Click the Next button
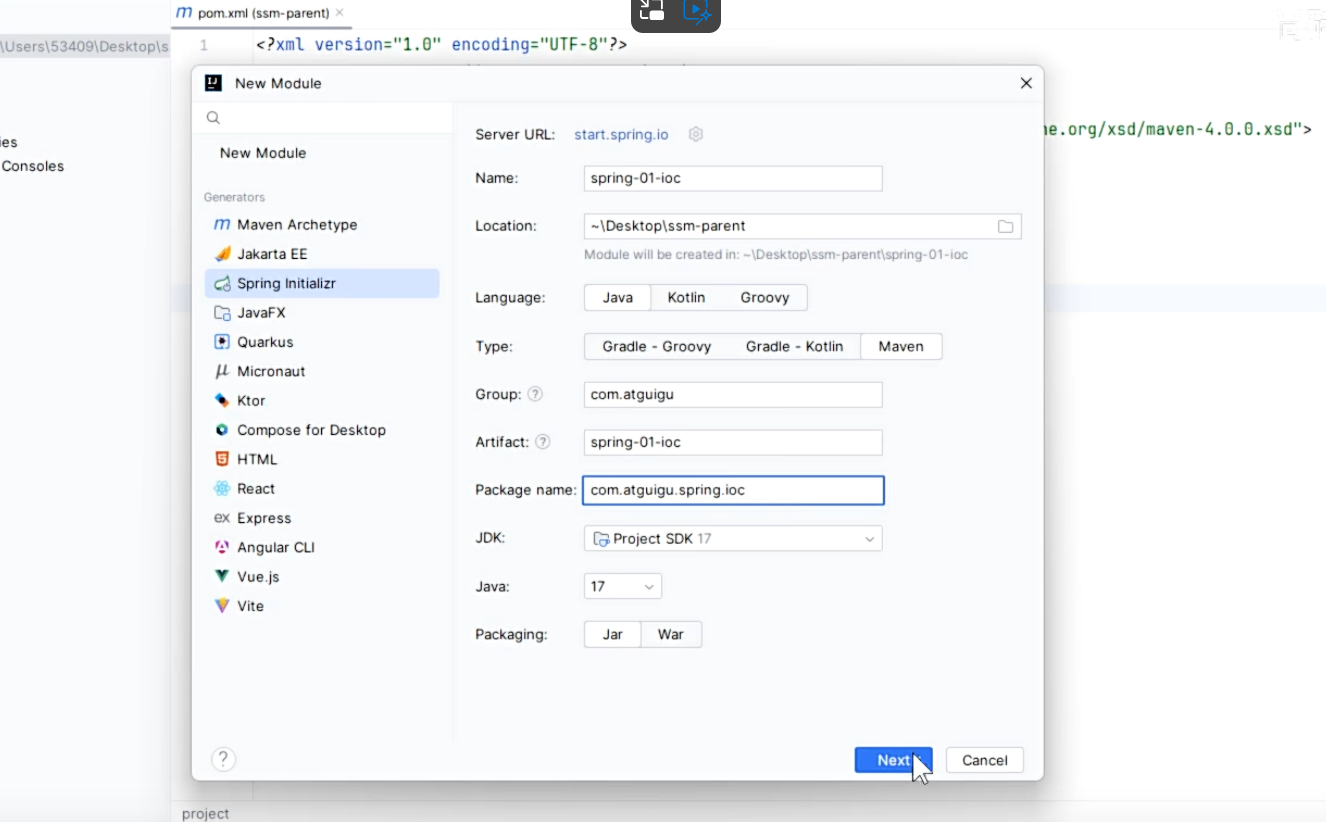 [893, 760]
